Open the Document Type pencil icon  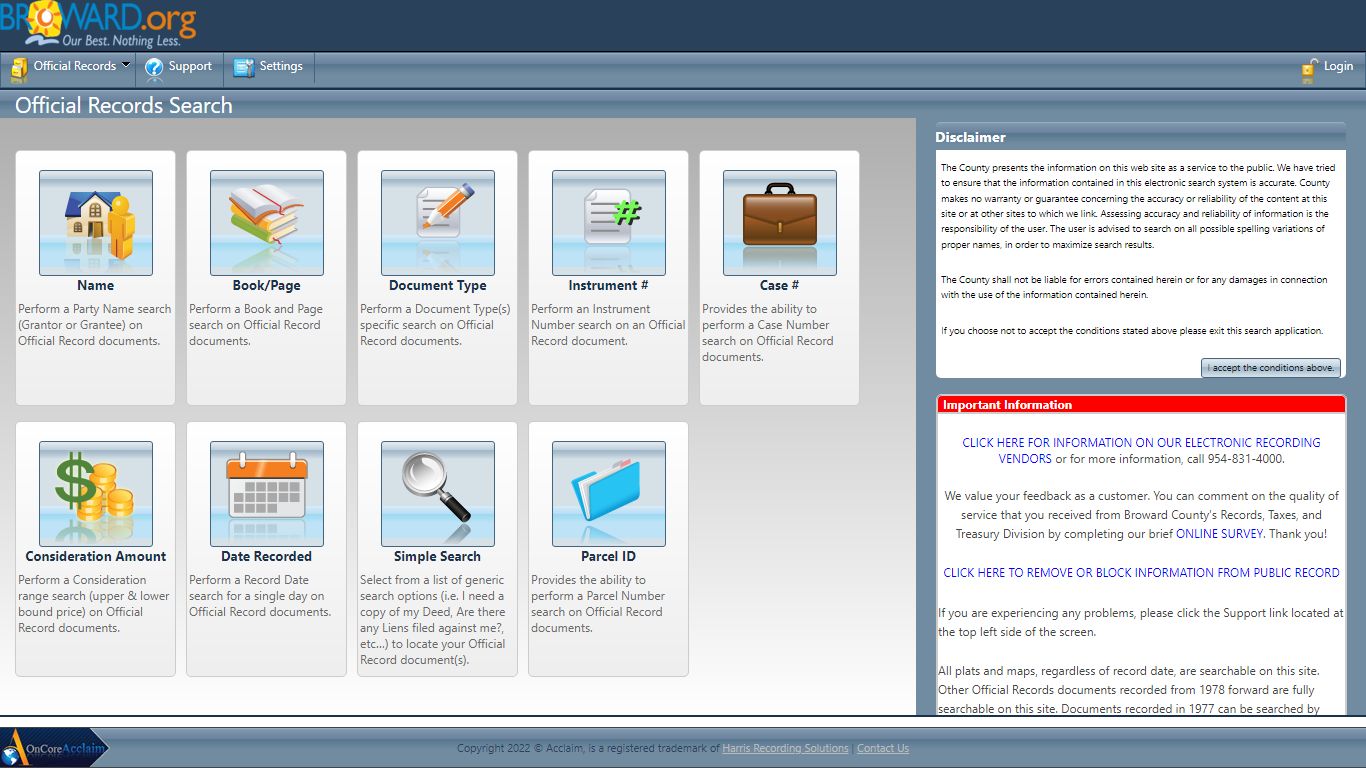438,223
